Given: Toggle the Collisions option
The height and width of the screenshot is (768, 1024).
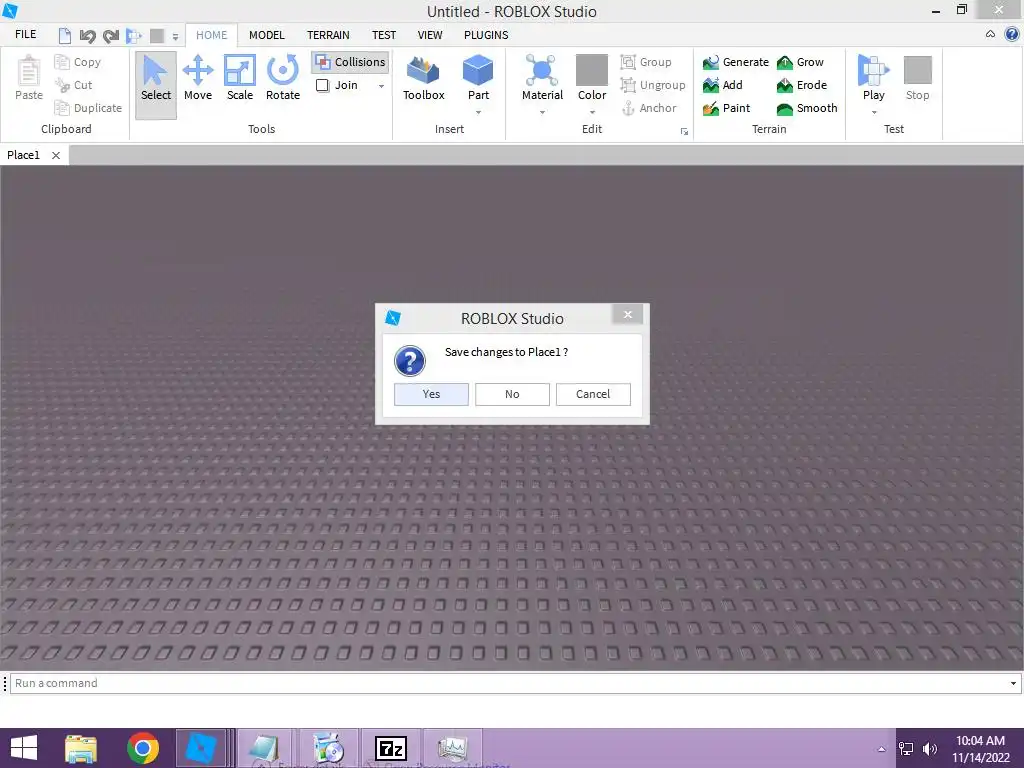Looking at the screenshot, I should pos(350,62).
